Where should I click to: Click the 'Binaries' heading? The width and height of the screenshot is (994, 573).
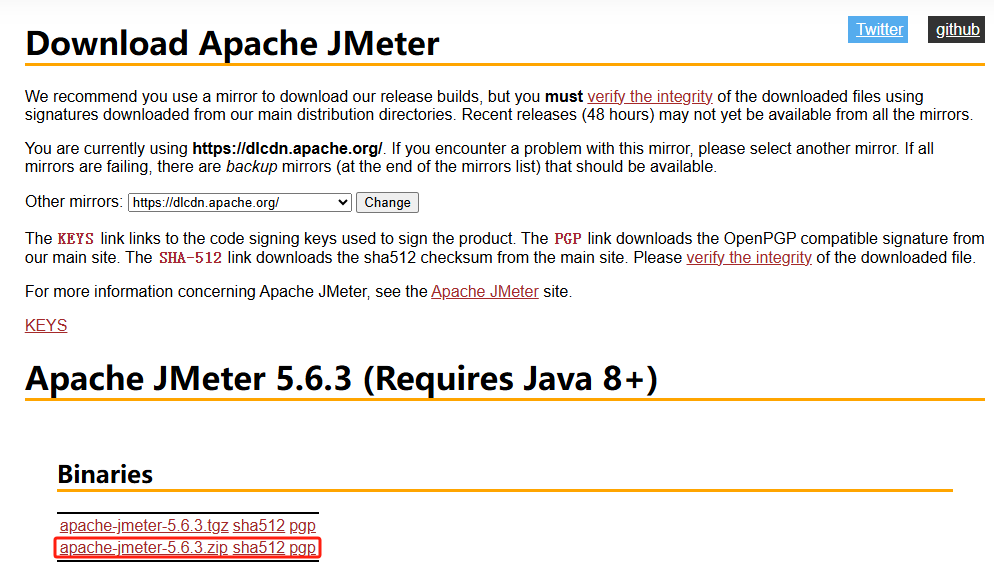105,474
